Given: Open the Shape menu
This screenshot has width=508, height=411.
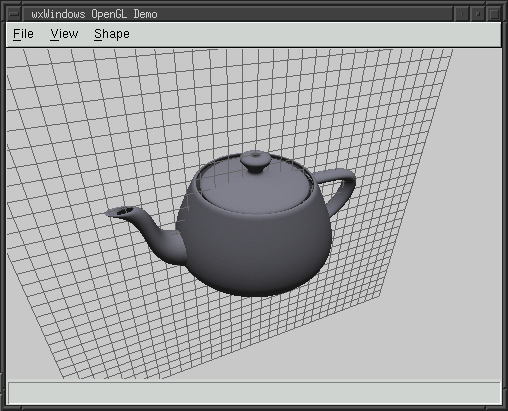Looking at the screenshot, I should pyautogui.click(x=112, y=34).
